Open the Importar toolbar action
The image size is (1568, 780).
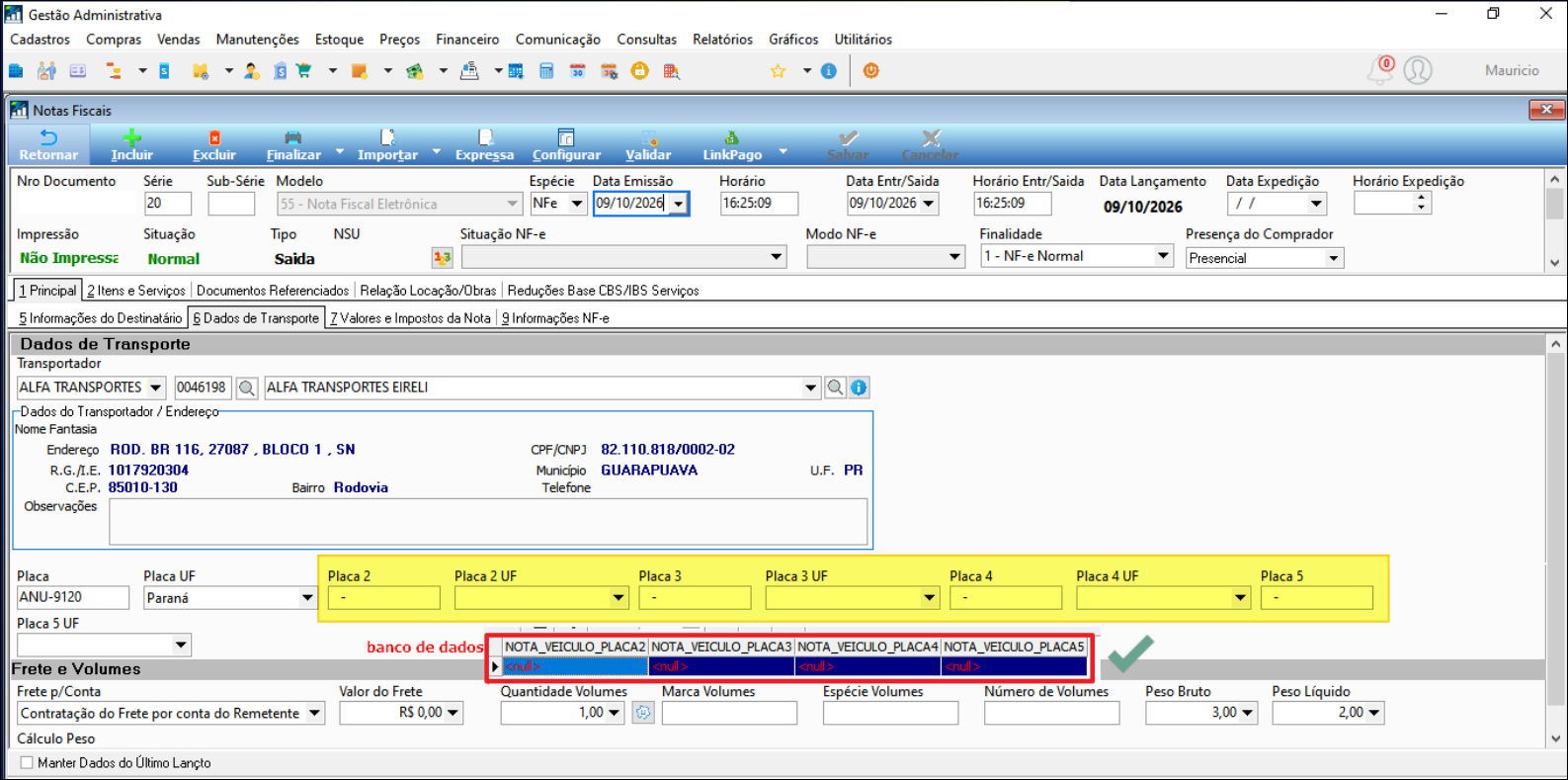387,144
